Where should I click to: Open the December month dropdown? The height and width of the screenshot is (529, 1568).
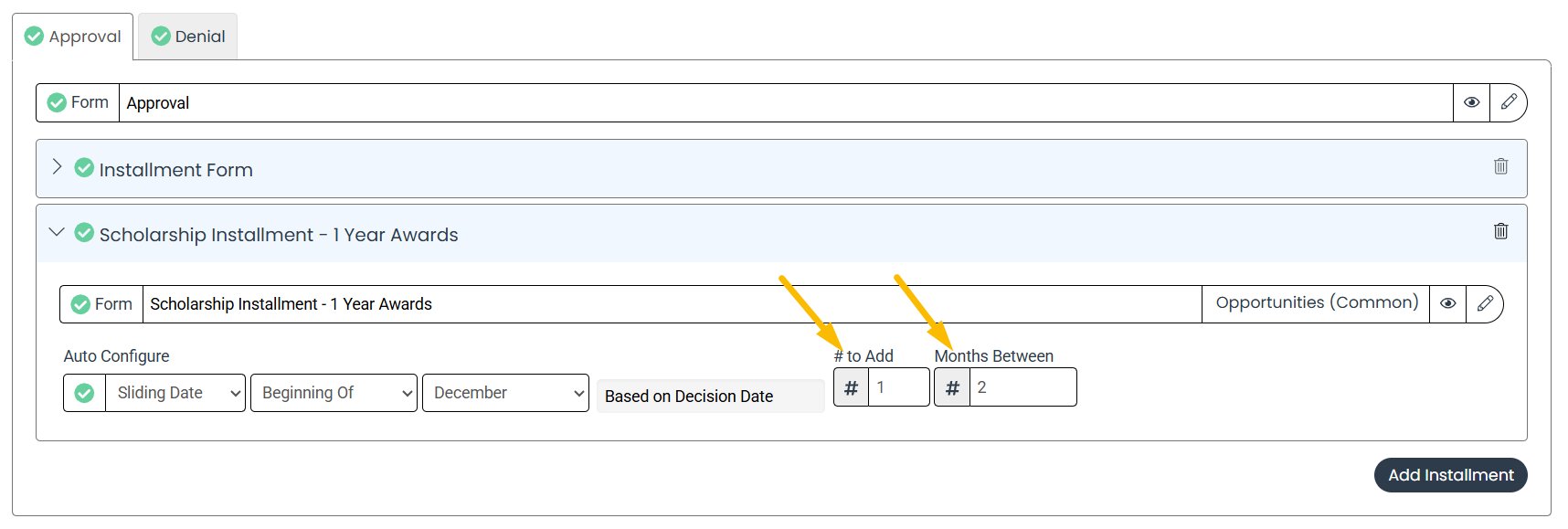(505, 393)
